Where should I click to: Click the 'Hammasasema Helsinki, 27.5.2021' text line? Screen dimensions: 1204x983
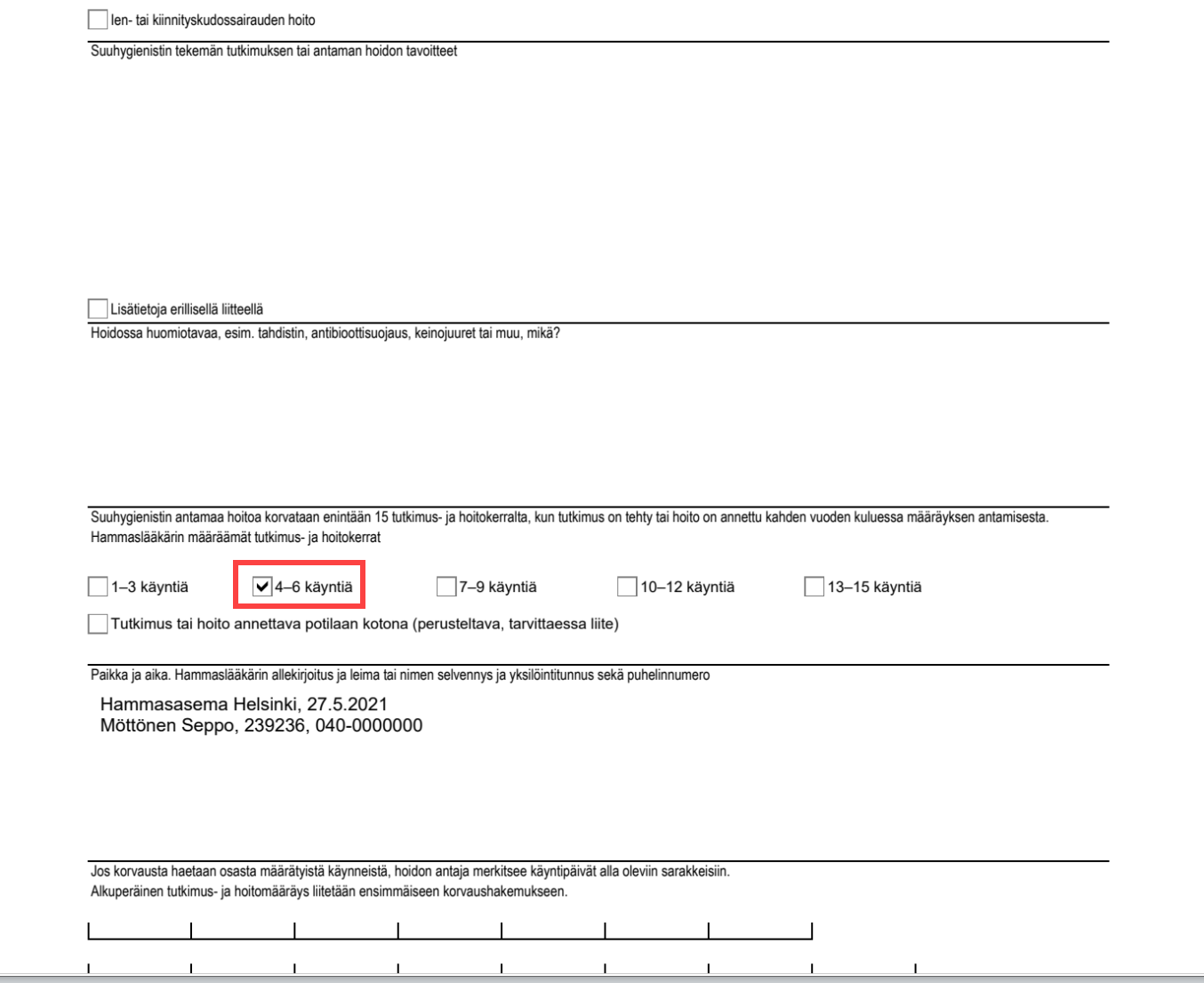[x=244, y=704]
